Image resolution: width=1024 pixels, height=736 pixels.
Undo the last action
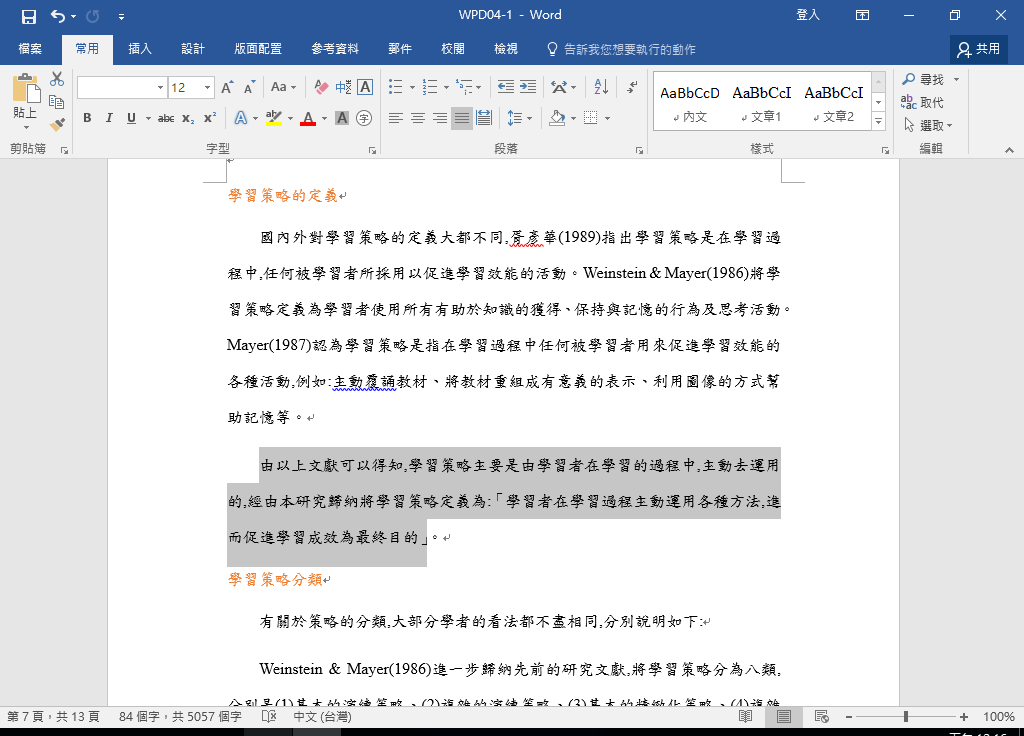point(58,16)
